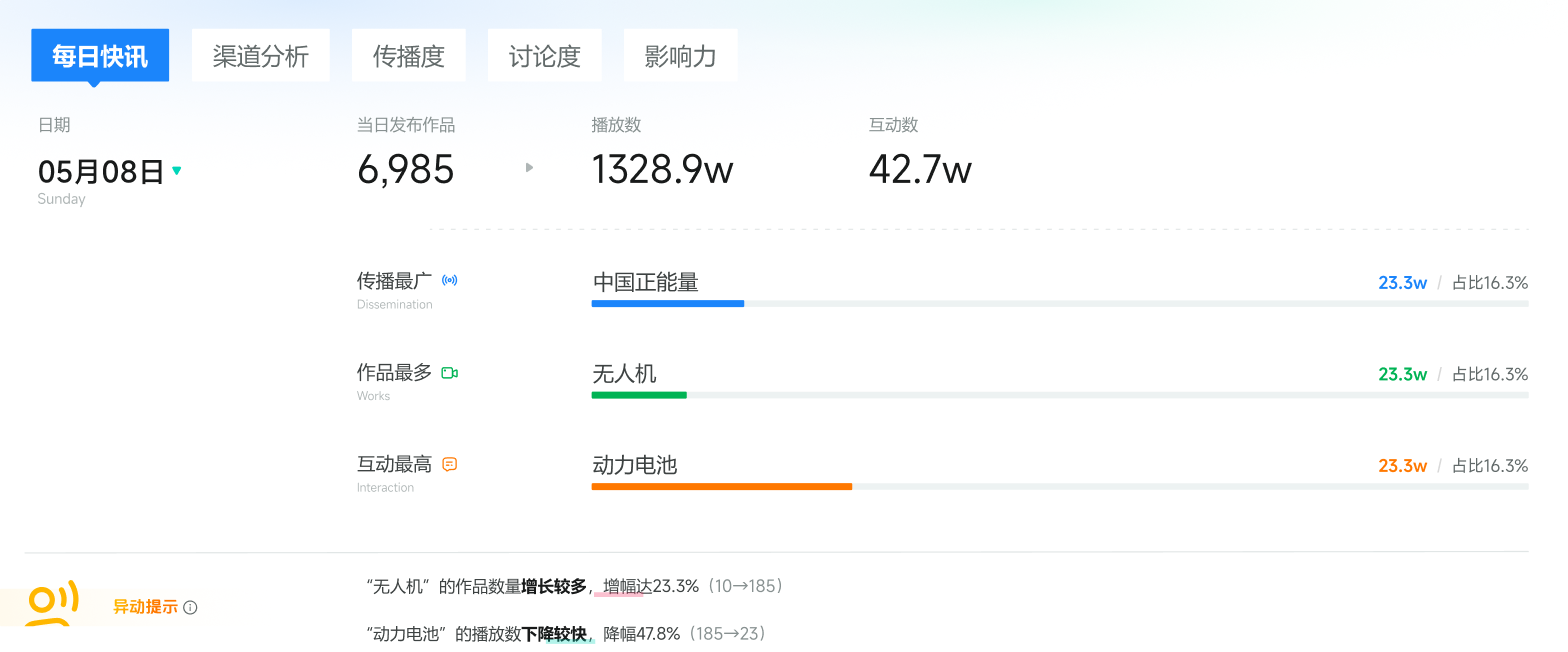Click the 动力电池 topic link
The image size is (1568, 652).
point(634,465)
